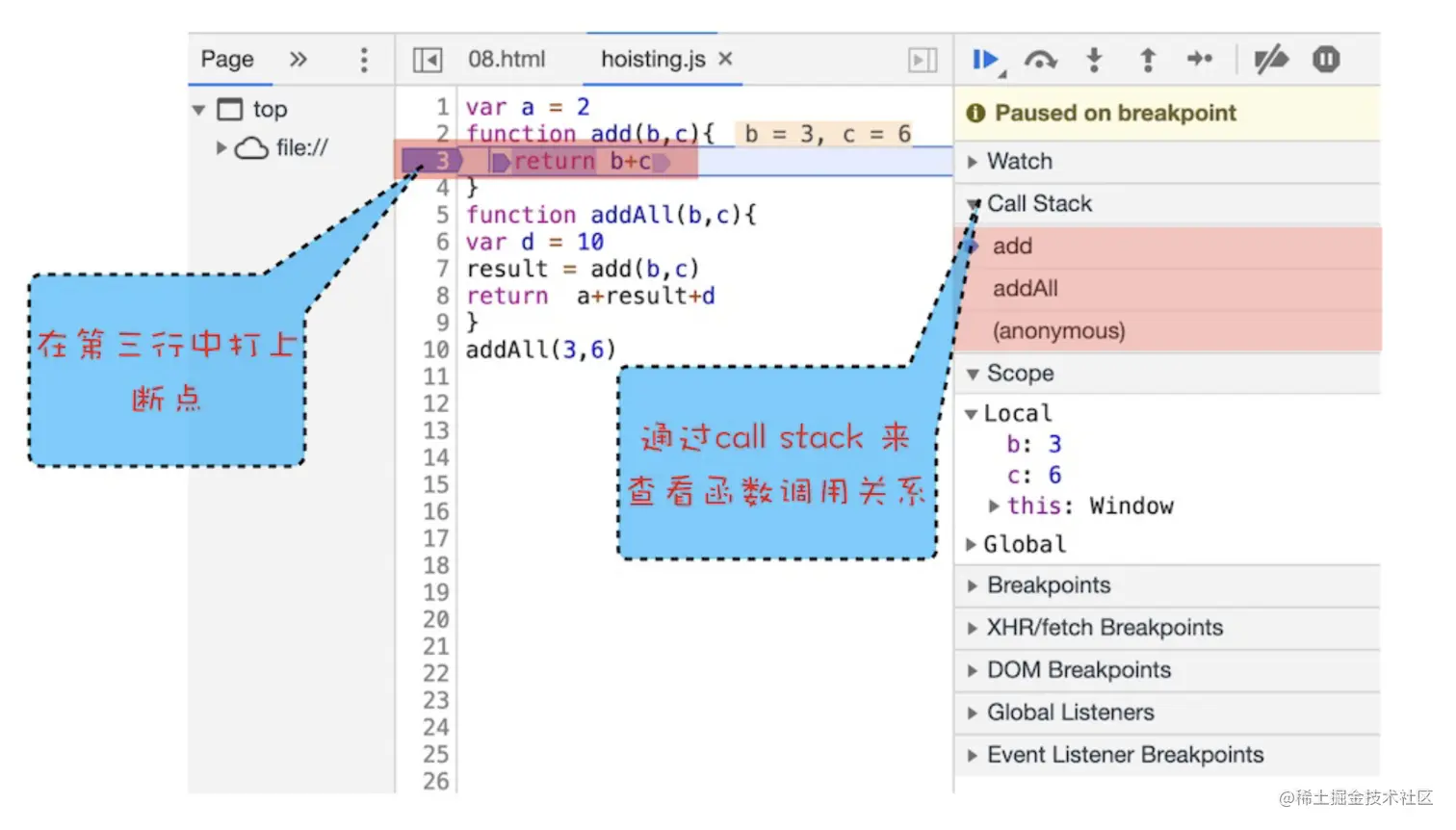This screenshot has width=1456, height=830.
Task: Select the add call stack frame
Action: 1168,246
